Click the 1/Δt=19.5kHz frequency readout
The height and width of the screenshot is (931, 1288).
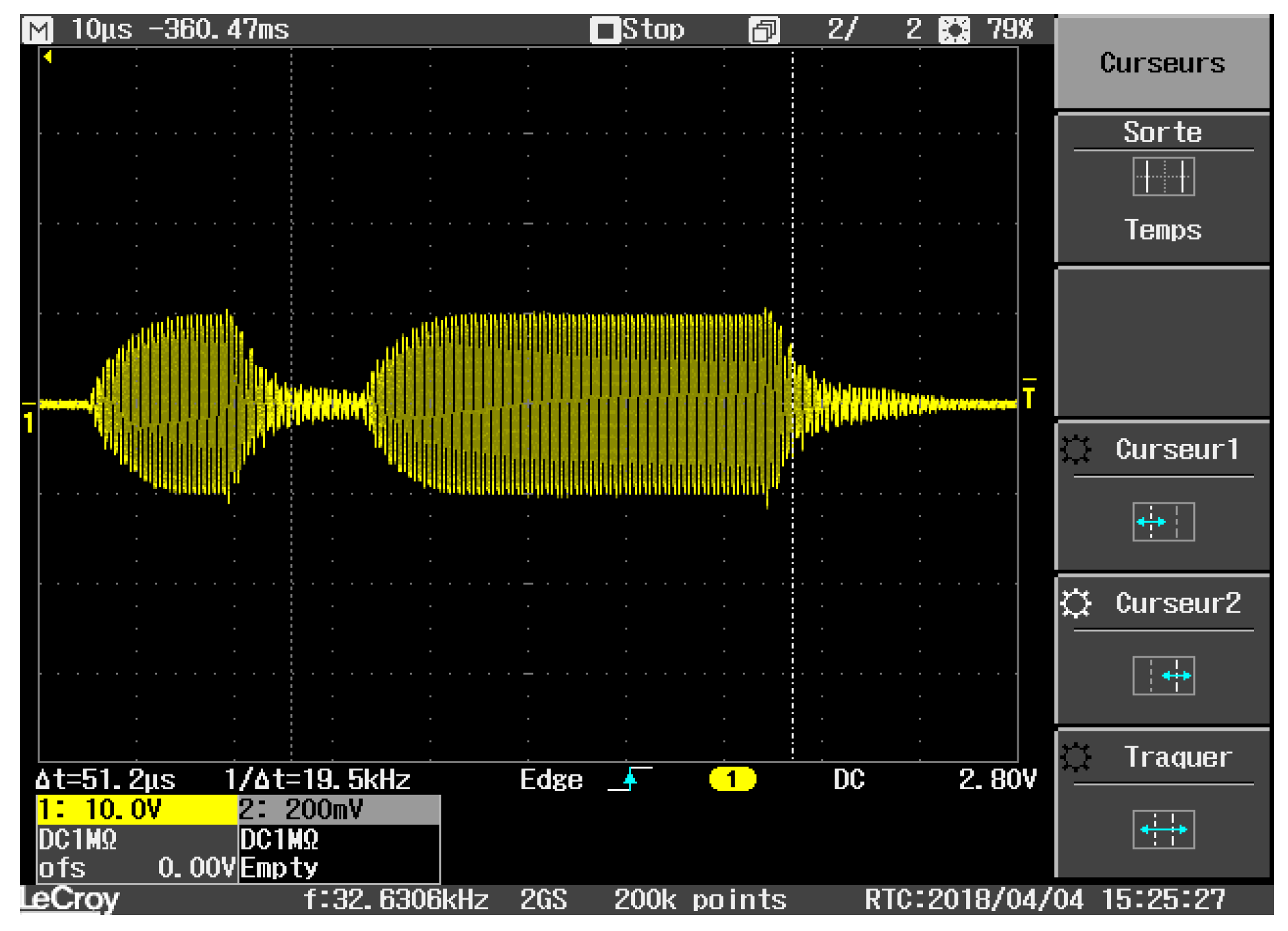click(321, 780)
